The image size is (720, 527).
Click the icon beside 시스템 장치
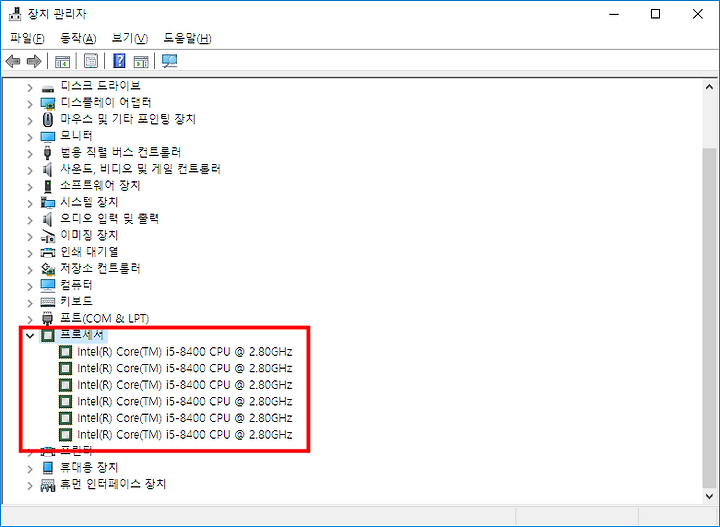click(48, 202)
